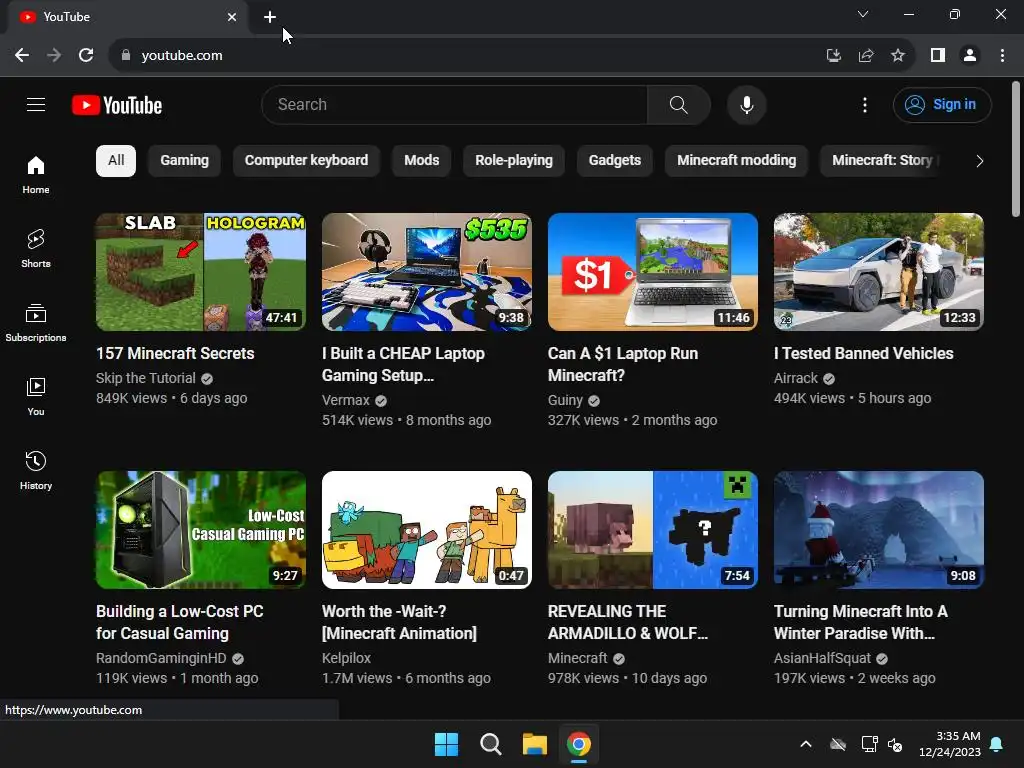Open CHEAP Laptop Gaming Setup thumbnail
Screen dimensions: 1024x768
pos(426,272)
